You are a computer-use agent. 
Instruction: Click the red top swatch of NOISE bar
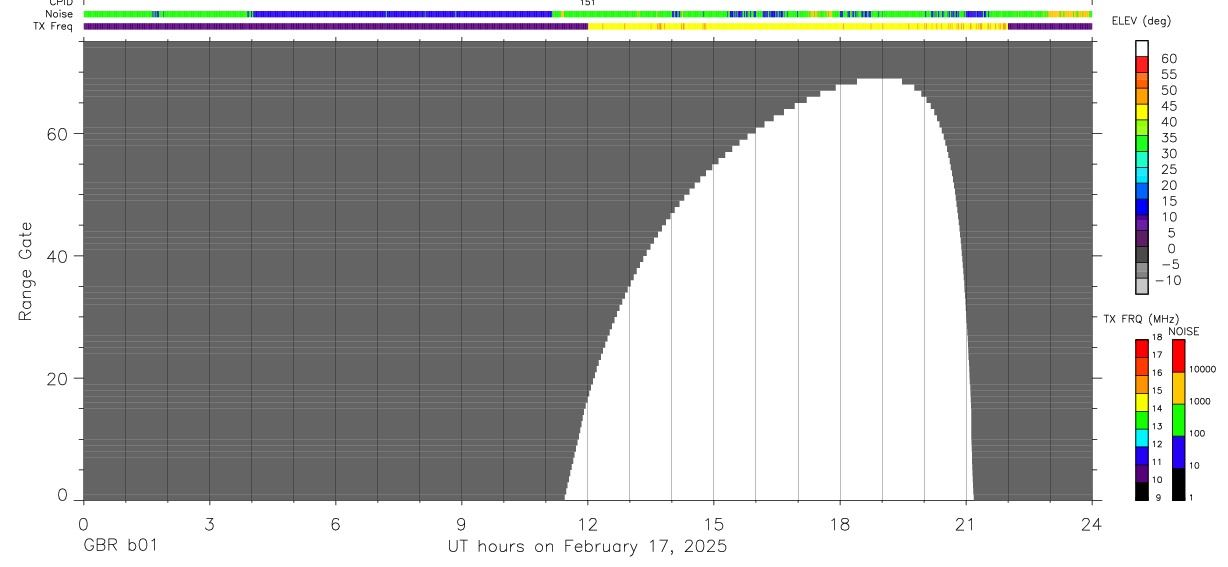(1178, 356)
